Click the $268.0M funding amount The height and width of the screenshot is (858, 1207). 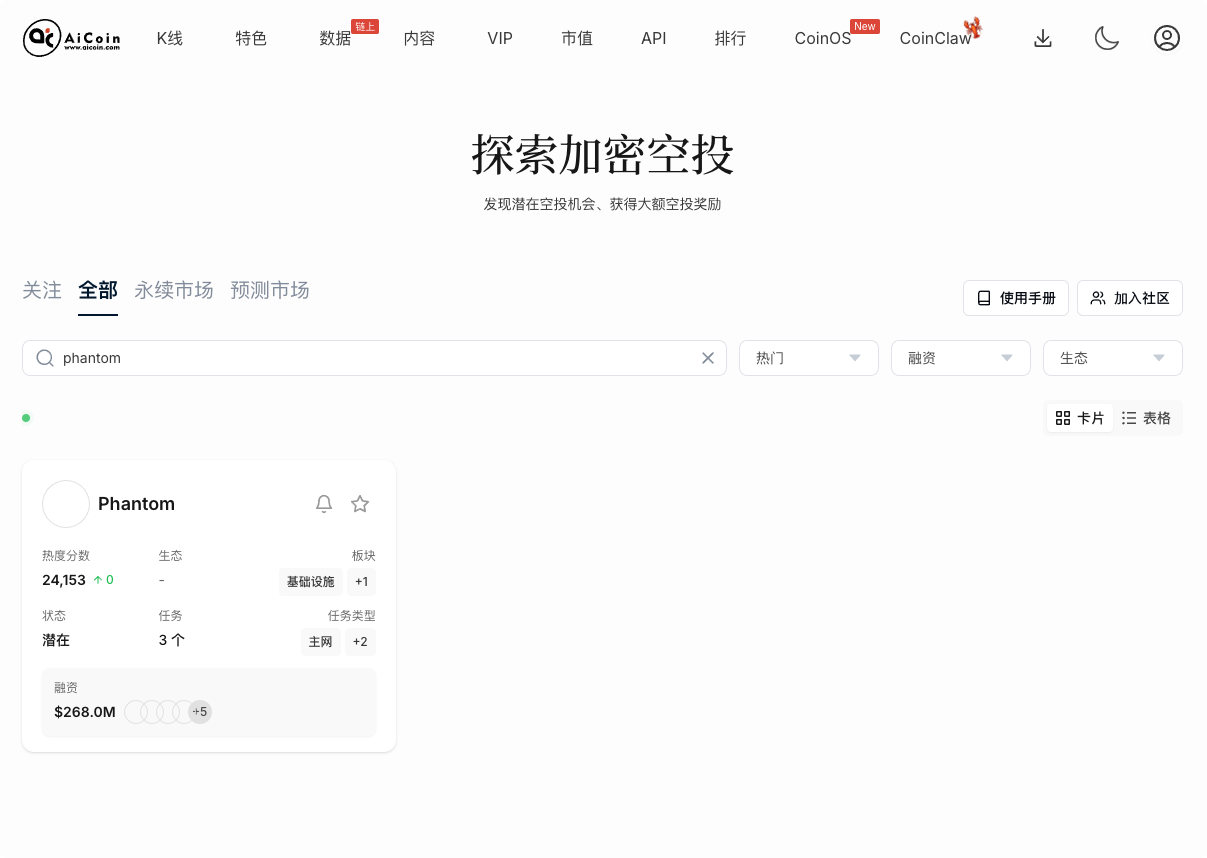[85, 712]
